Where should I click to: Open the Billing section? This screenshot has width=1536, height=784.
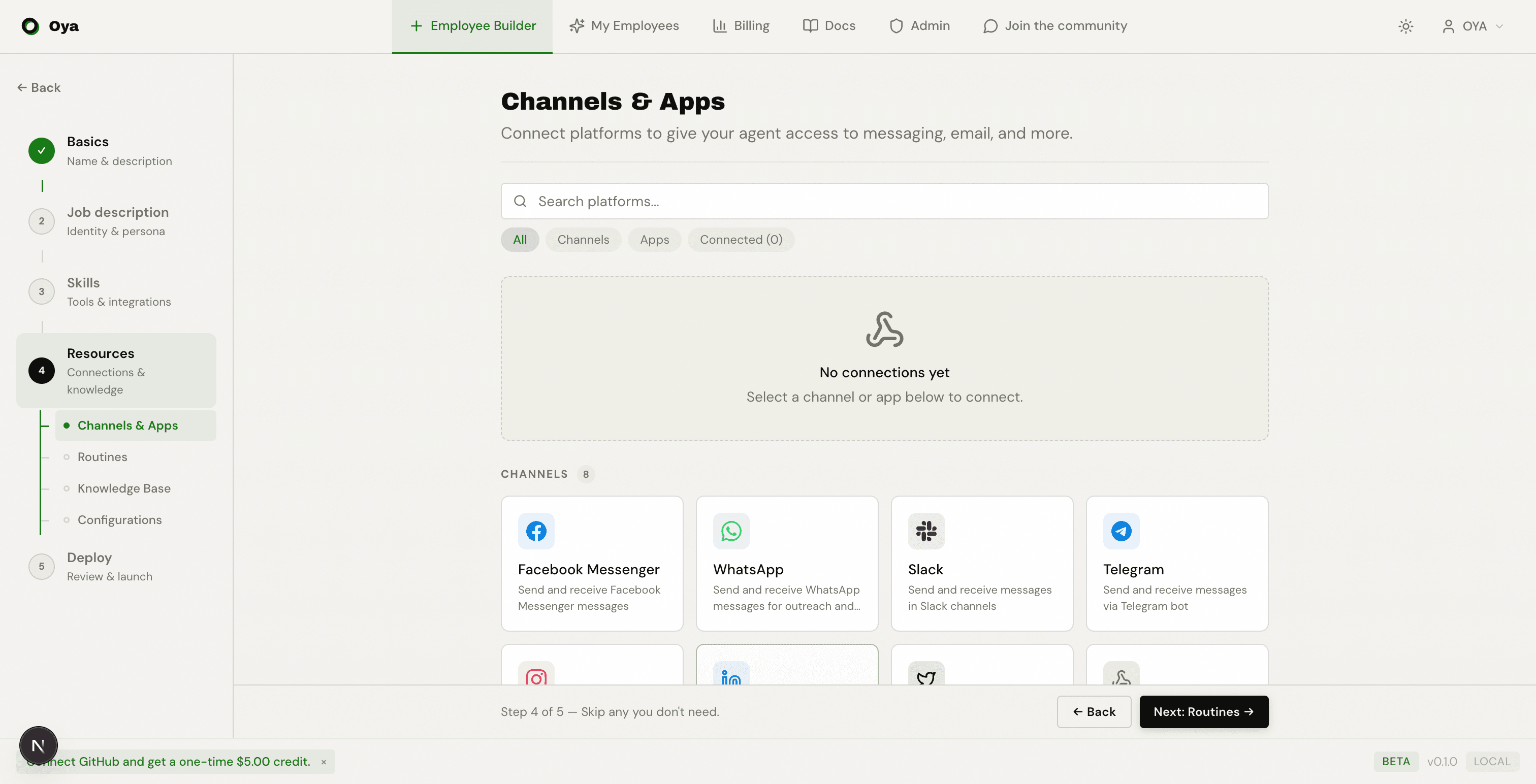point(741,25)
